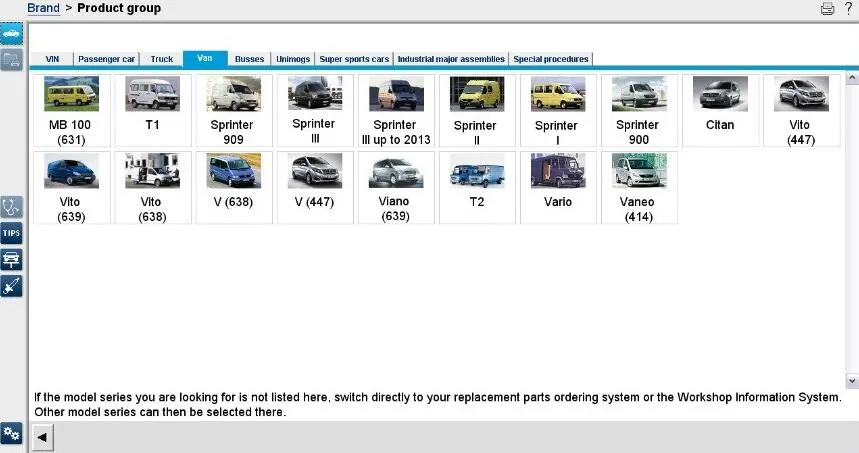Click the scrollbar down arrow
859x453 pixels.
pyautogui.click(x=852, y=380)
